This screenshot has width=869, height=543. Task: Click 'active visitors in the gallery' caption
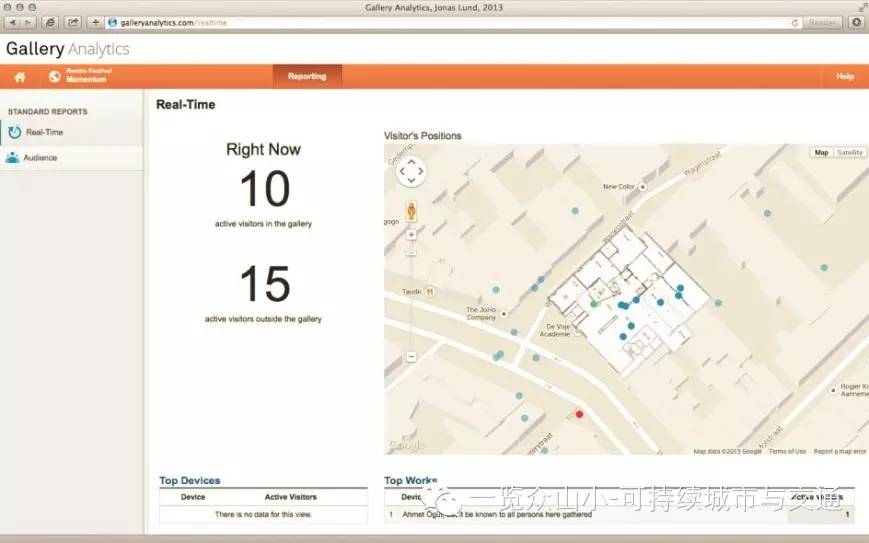[x=263, y=224]
